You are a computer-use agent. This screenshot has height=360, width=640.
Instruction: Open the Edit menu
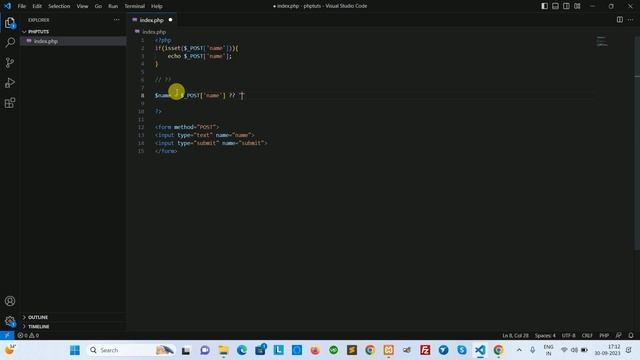(x=37, y=6)
